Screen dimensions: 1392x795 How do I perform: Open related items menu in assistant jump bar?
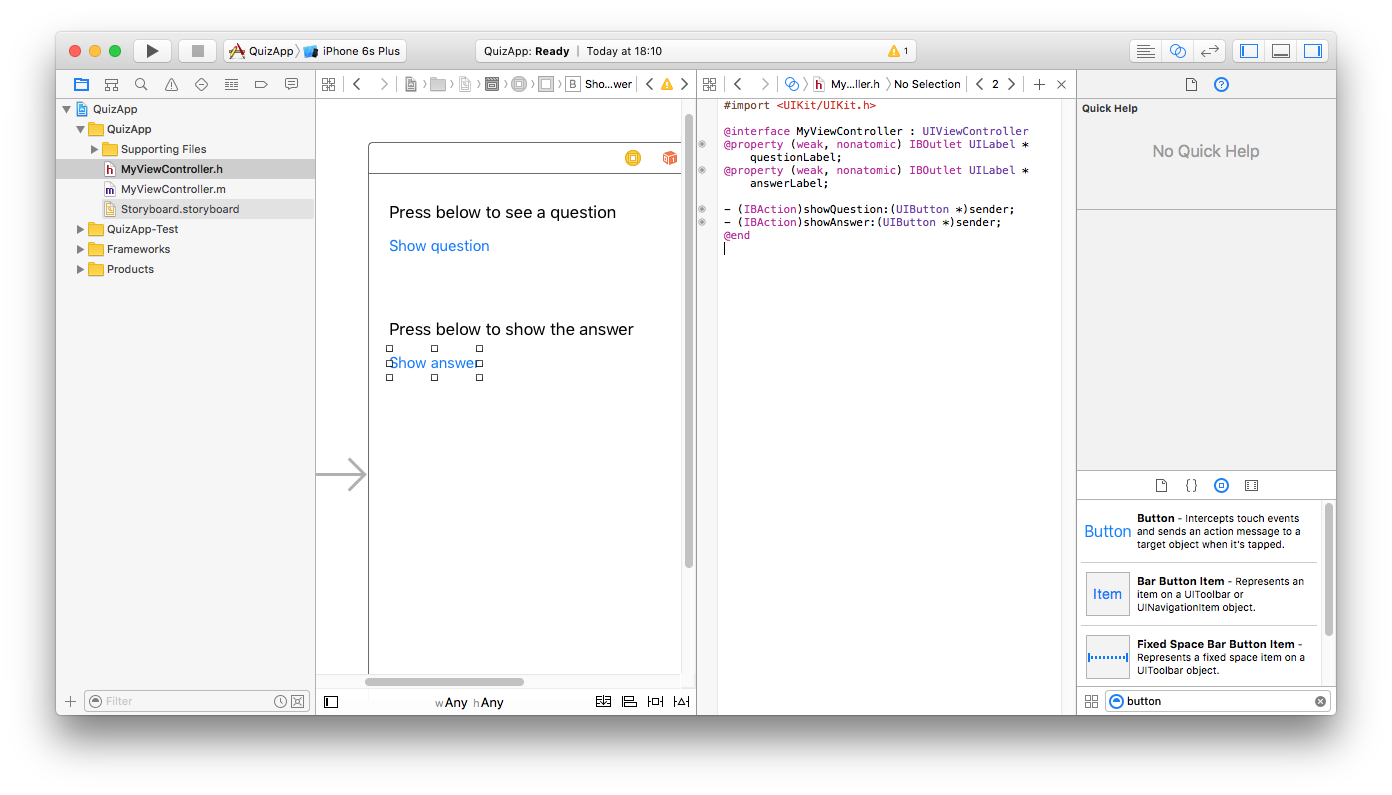pos(709,85)
